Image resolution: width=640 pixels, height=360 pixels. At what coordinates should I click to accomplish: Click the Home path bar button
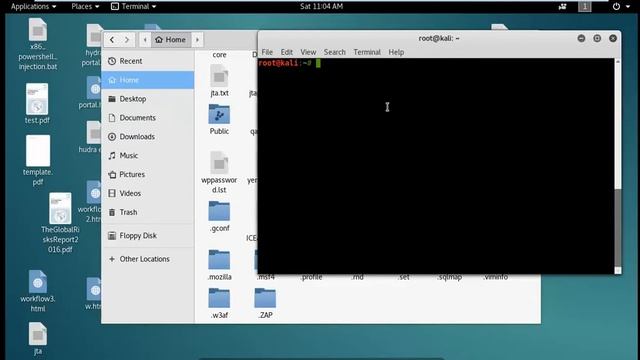coord(171,40)
